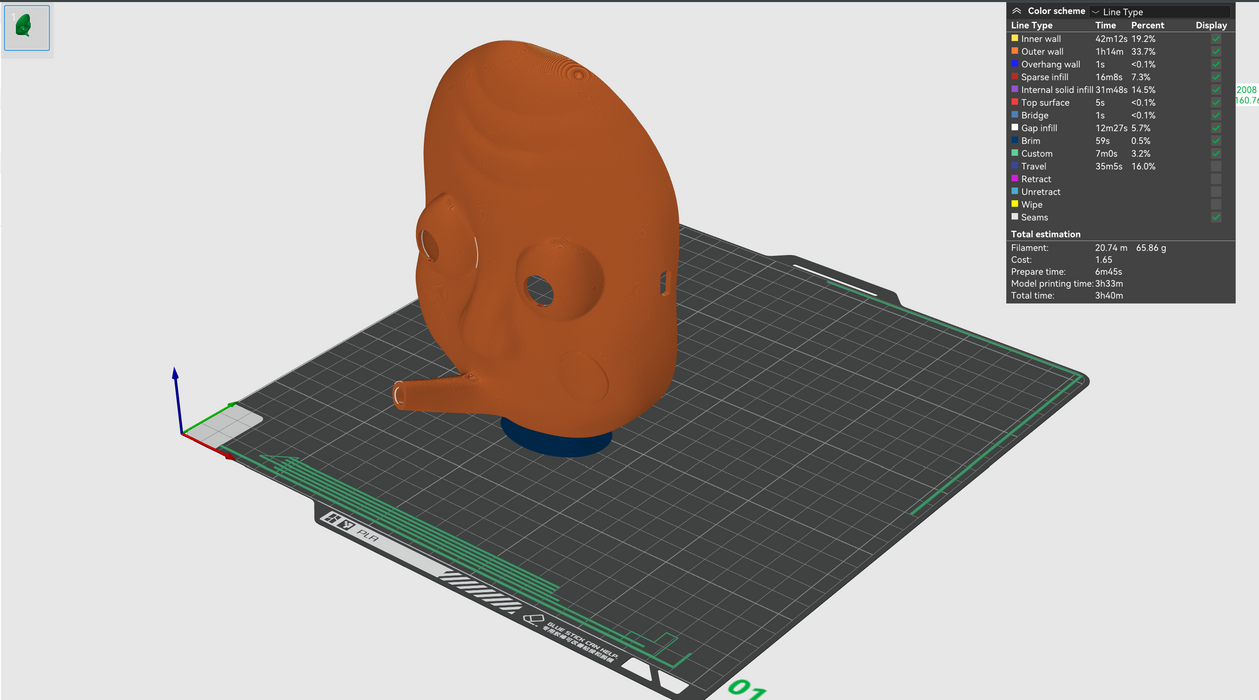
Task: Click the white Gap infill color swatch
Action: [1015, 128]
